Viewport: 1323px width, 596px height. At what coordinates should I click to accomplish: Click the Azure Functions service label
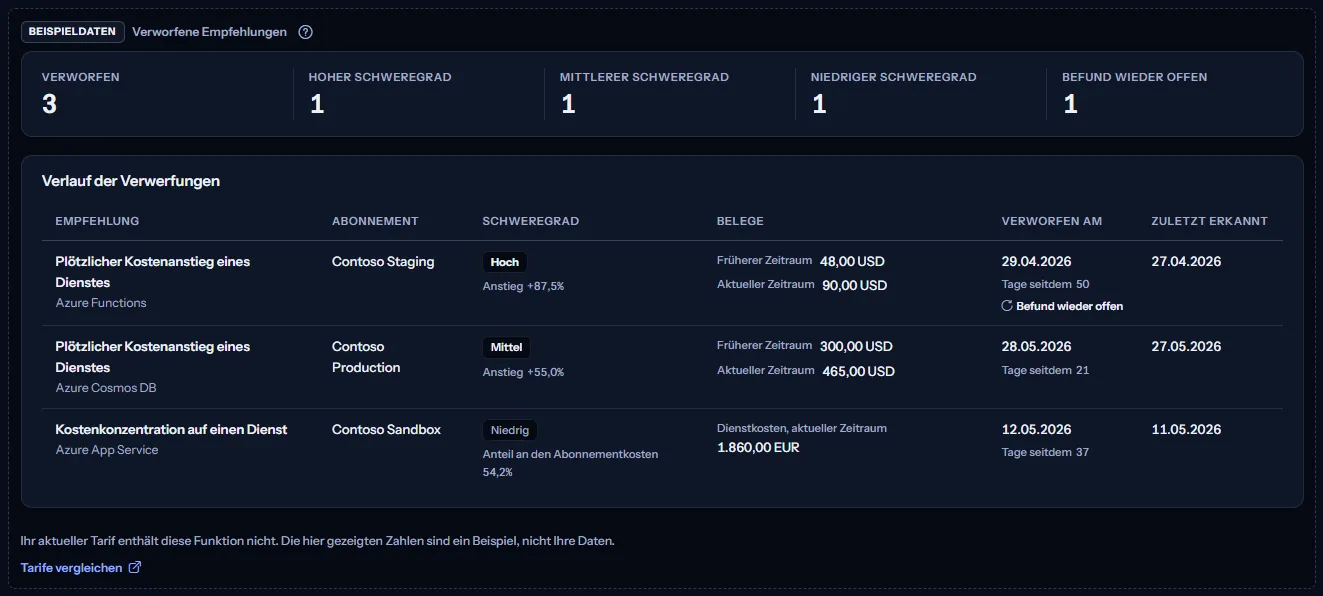click(x=101, y=303)
